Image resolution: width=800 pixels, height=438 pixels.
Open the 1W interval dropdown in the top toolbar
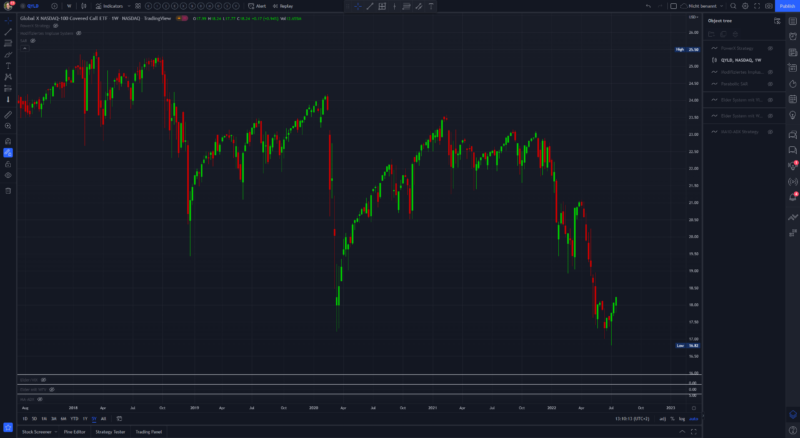(69, 6)
